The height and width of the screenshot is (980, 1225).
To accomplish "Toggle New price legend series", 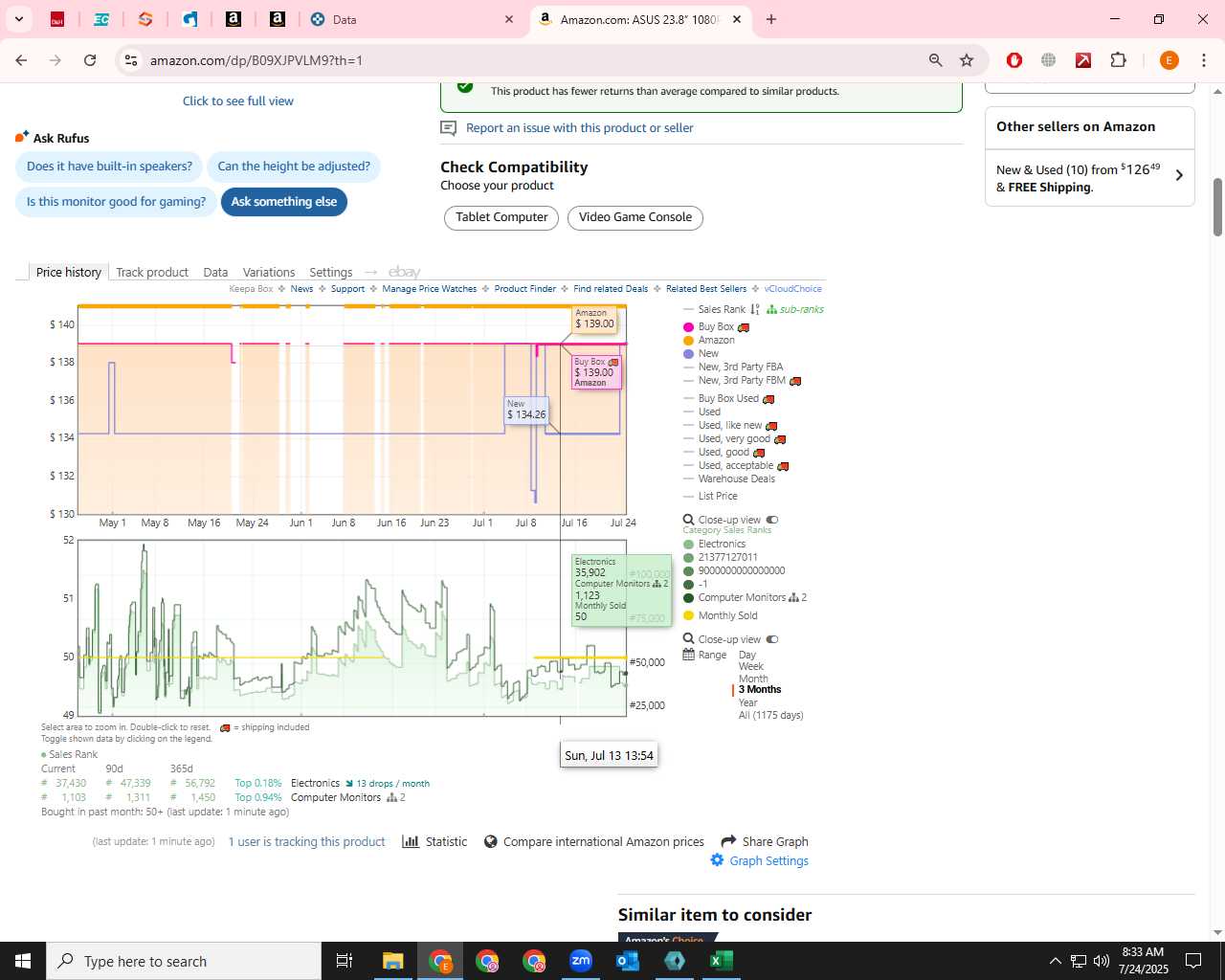I will tap(702, 353).
